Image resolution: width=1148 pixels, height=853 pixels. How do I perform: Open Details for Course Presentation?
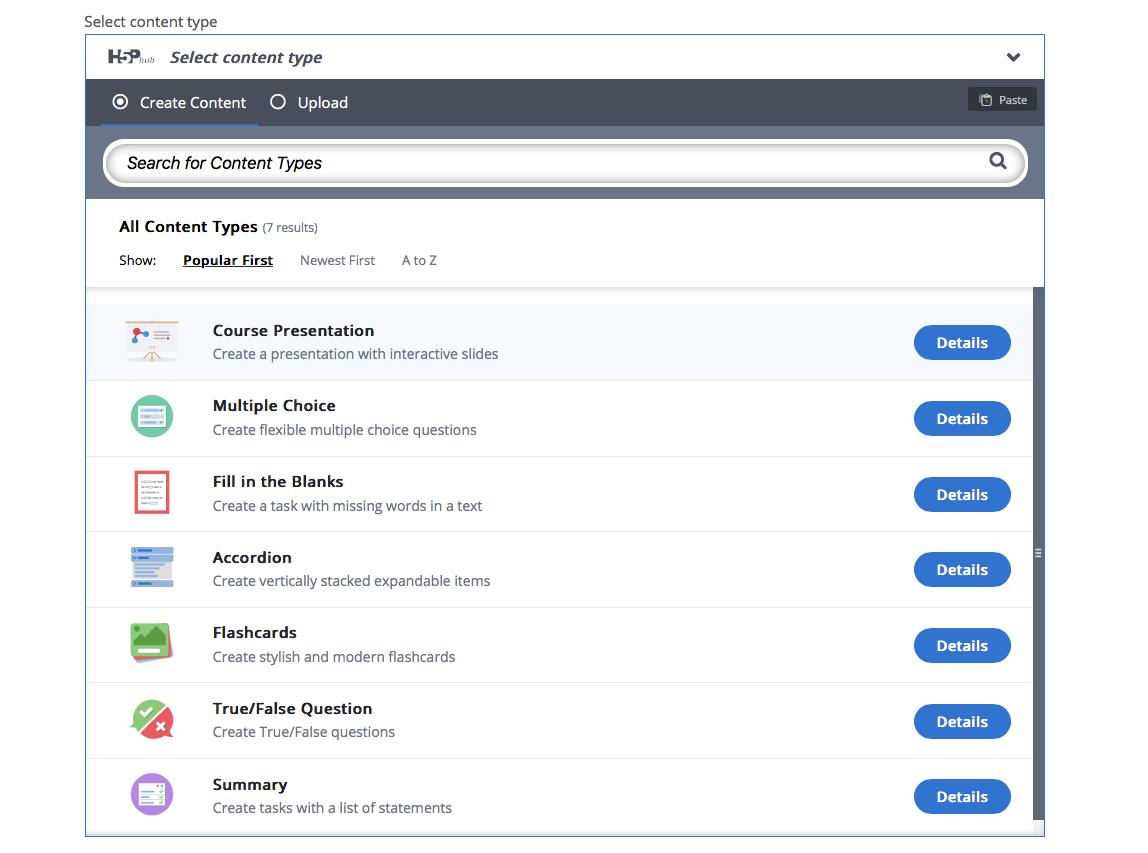pyautogui.click(x=962, y=343)
